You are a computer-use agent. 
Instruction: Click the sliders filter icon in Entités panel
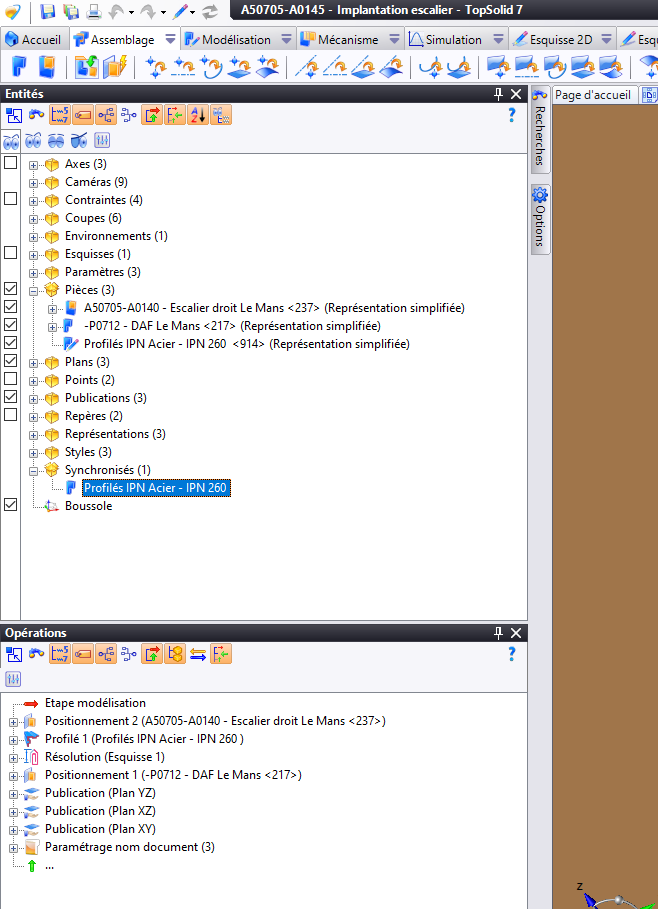pyautogui.click(x=102, y=140)
